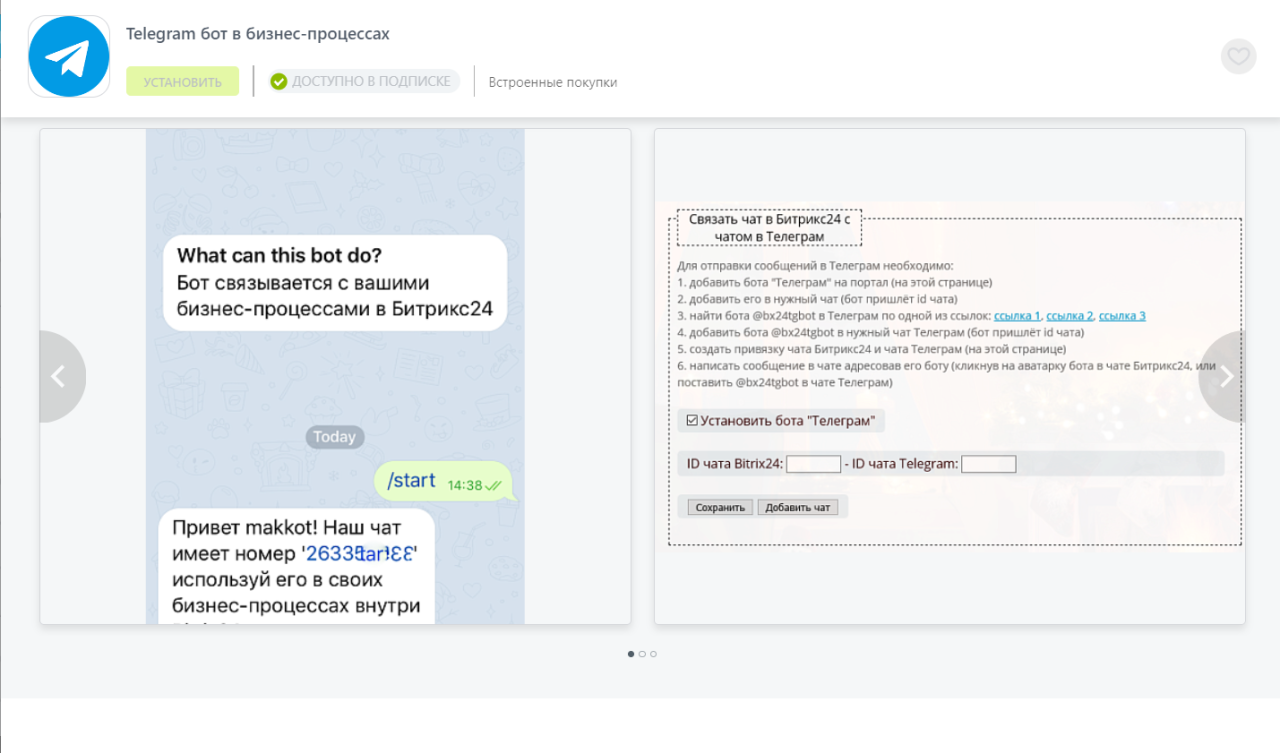Click the ДОСТУПНО В ПОДПИСКЕ badge
1280x753 pixels.
364,81
